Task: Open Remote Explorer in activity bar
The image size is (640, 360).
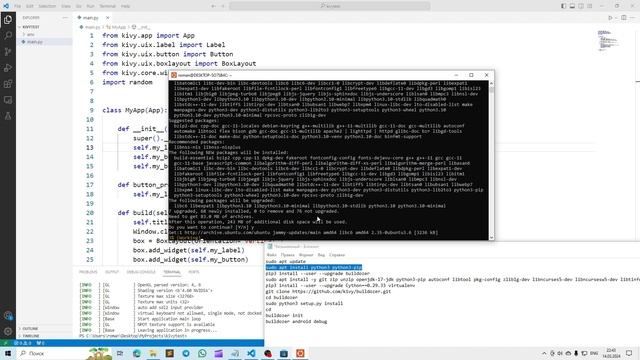Action: (8, 100)
